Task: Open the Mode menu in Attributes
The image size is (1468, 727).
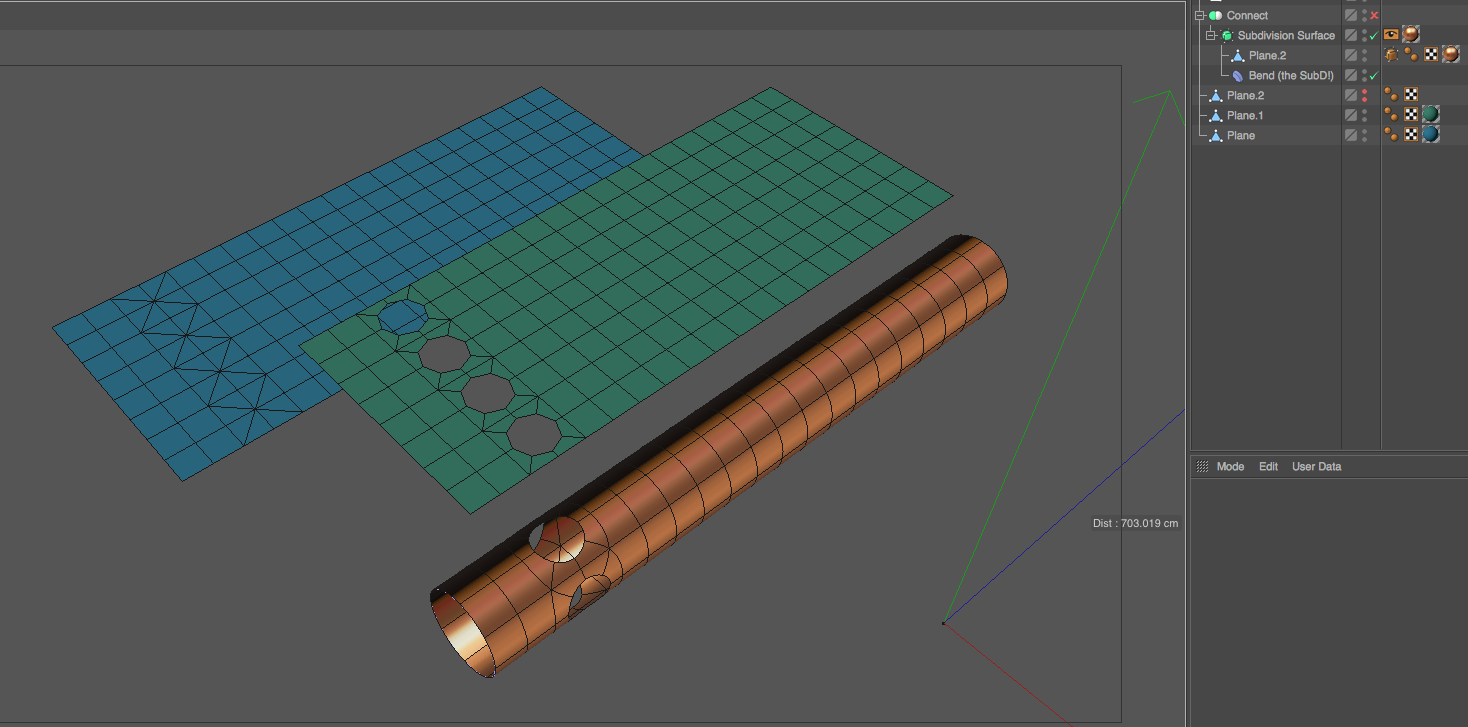Action: pos(1230,467)
